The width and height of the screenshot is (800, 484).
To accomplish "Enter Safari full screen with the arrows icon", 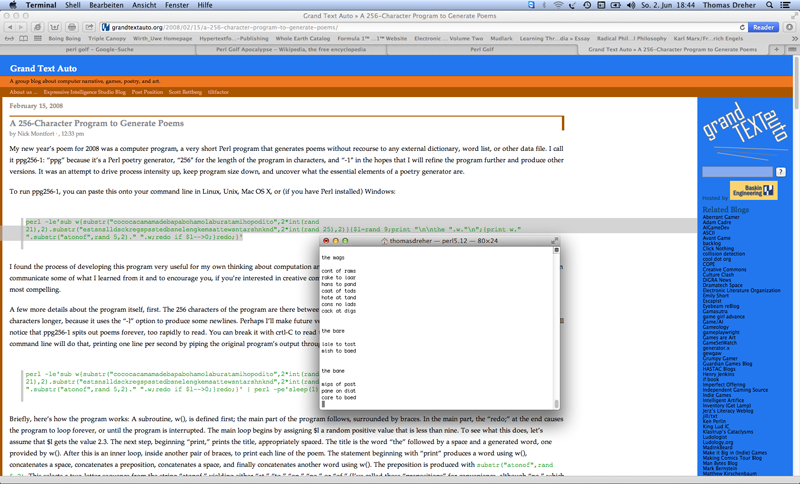I will [x=794, y=16].
